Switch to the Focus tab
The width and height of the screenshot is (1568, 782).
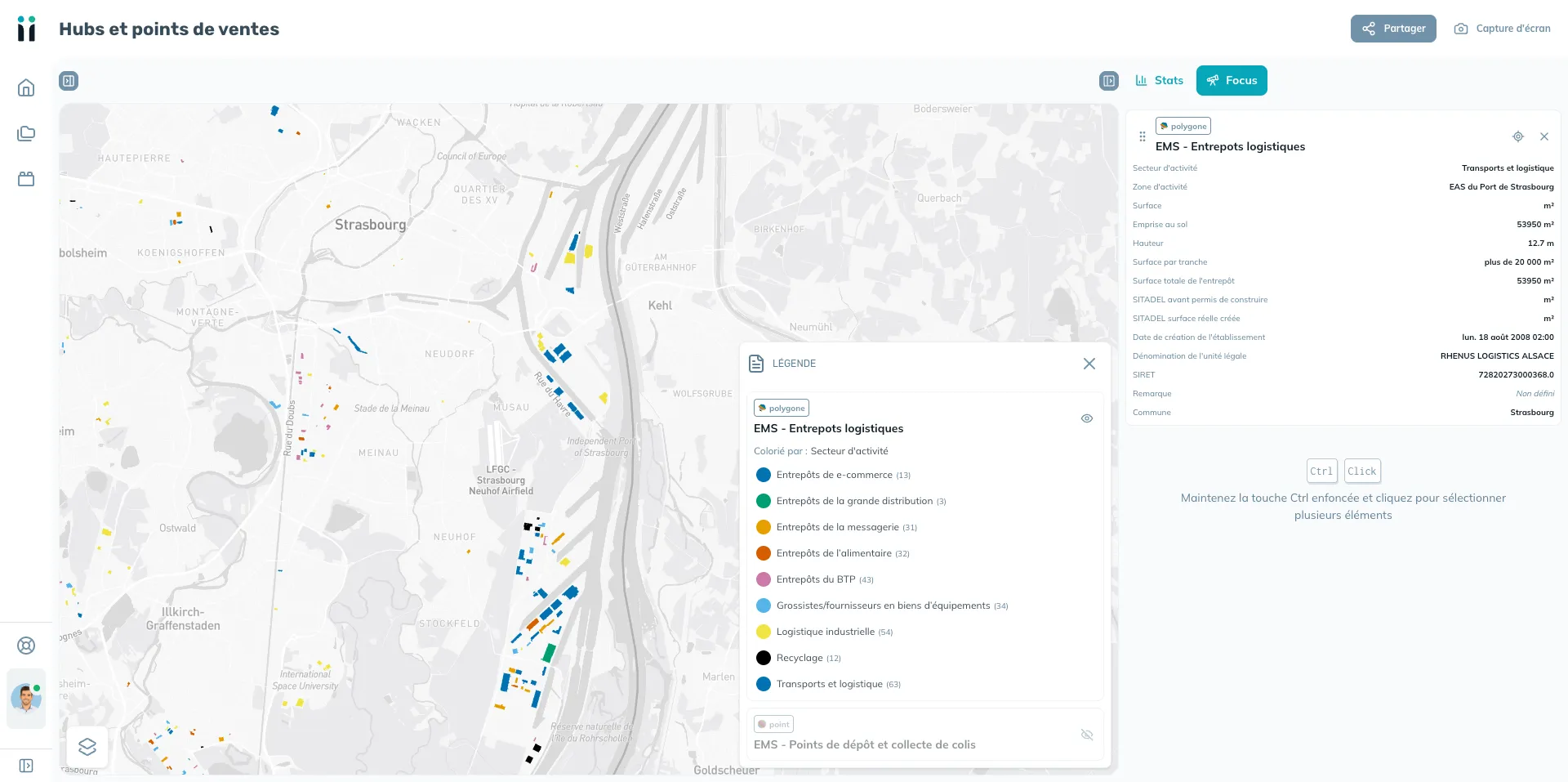[x=1232, y=80]
